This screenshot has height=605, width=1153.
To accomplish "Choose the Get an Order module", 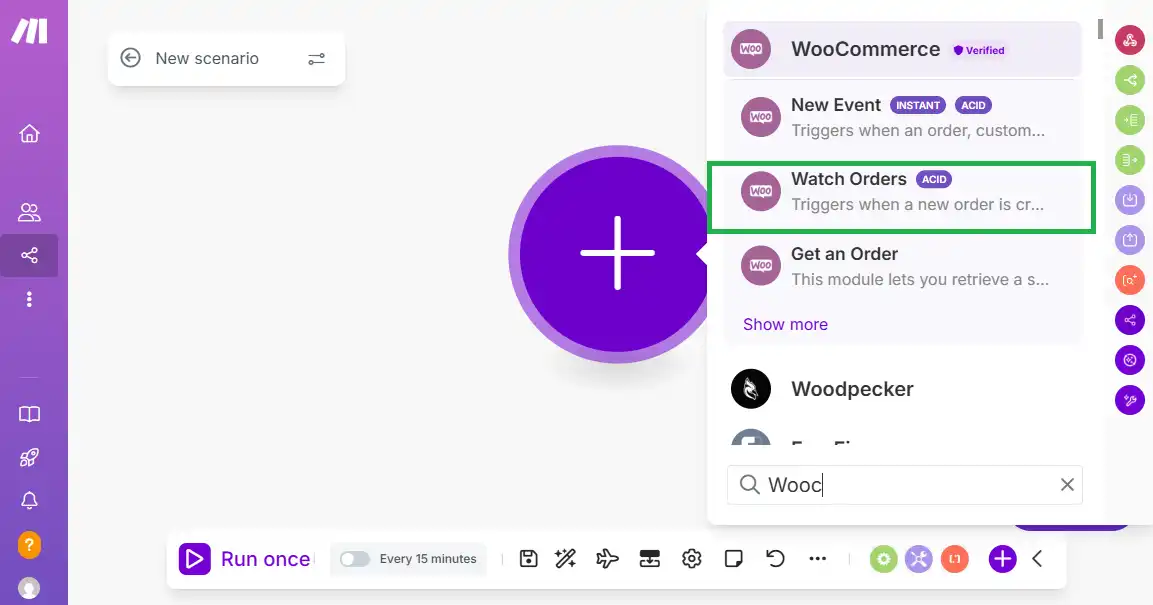I will (x=902, y=266).
